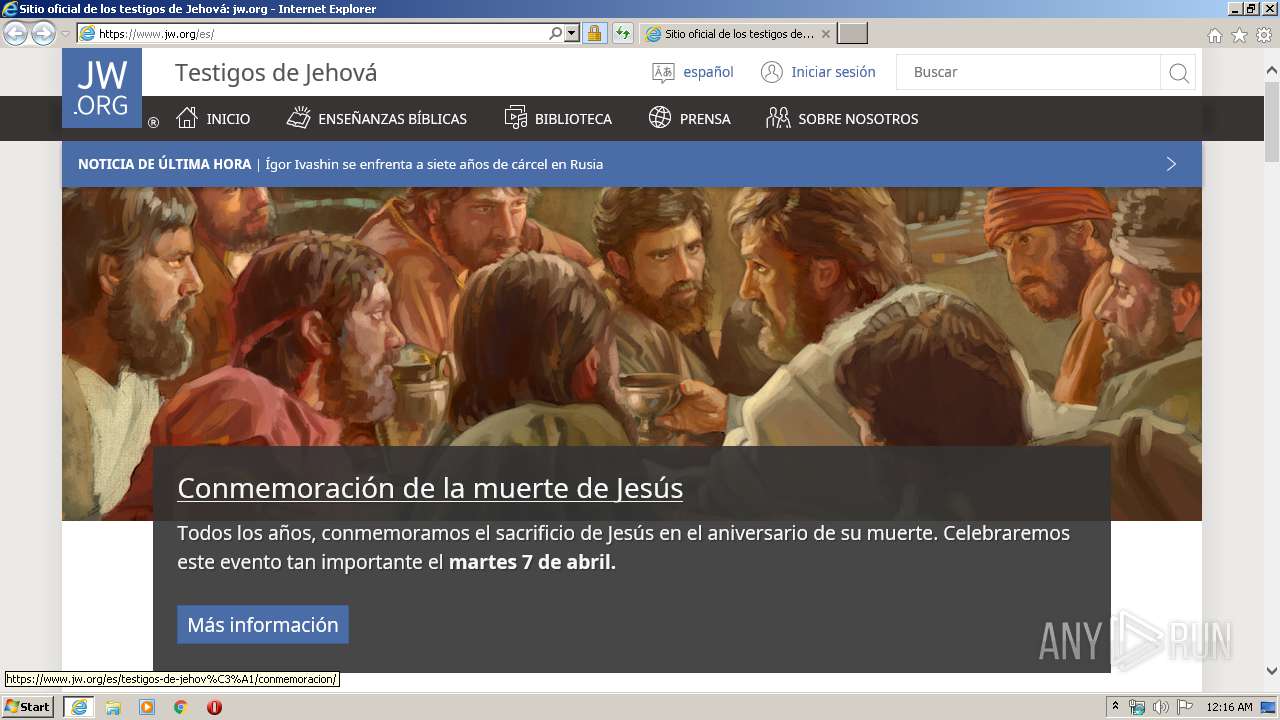Focus the Buscar search field
Viewport: 1280px width, 720px height.
(x=1028, y=72)
